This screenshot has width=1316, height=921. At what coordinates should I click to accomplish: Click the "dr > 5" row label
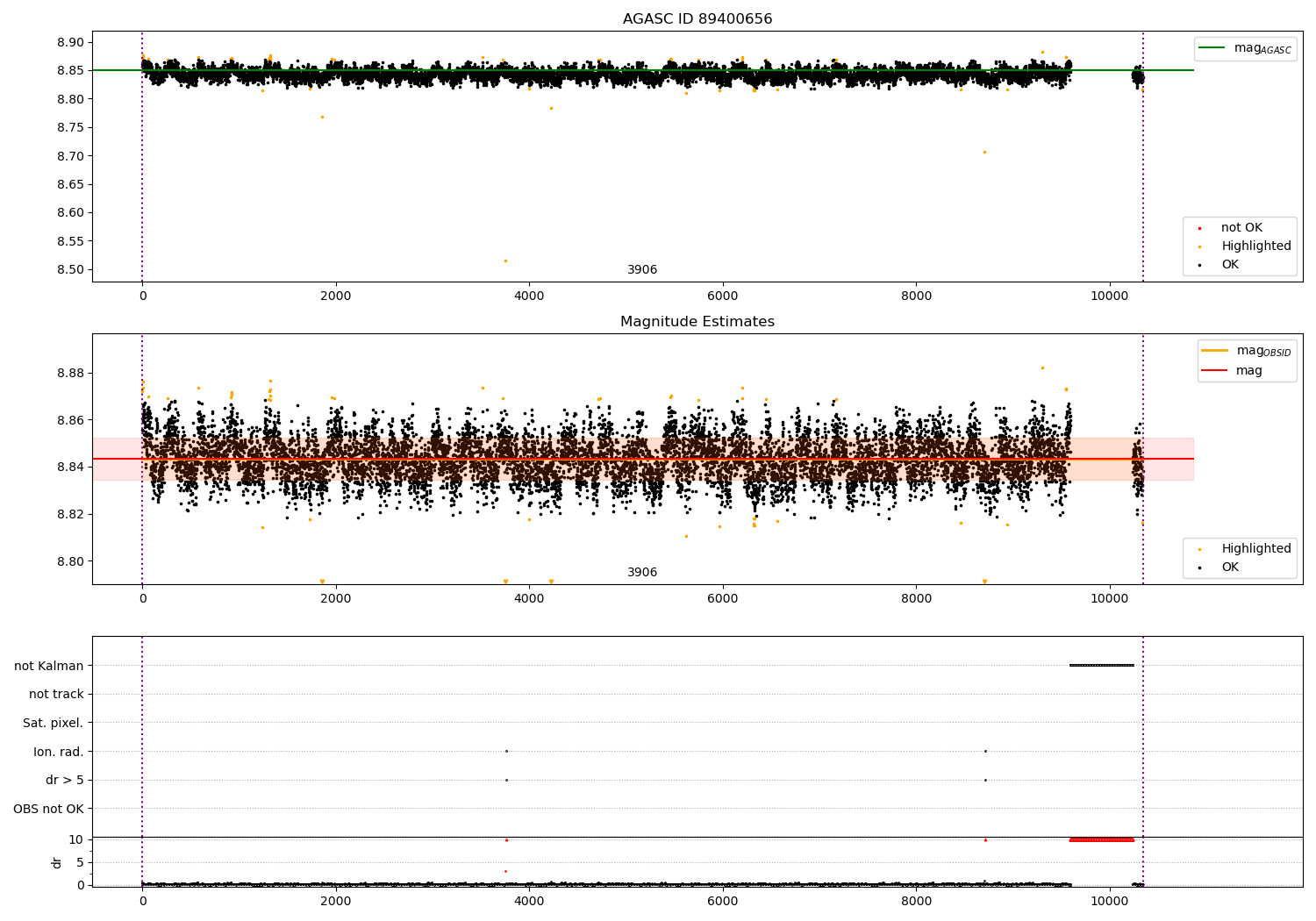(x=65, y=781)
